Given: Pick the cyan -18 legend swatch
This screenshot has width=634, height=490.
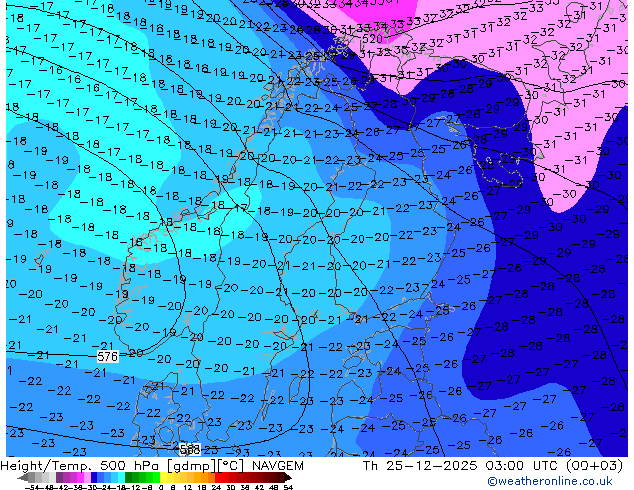Looking at the screenshot, I should pos(121,477).
